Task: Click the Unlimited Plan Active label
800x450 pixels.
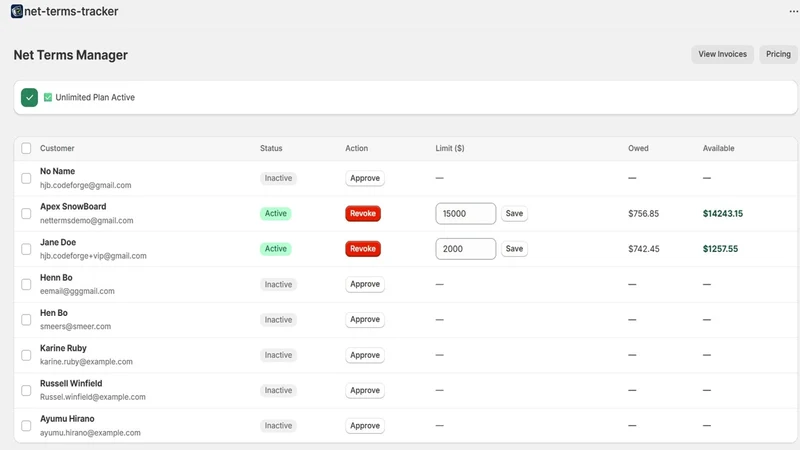Action: pos(95,97)
